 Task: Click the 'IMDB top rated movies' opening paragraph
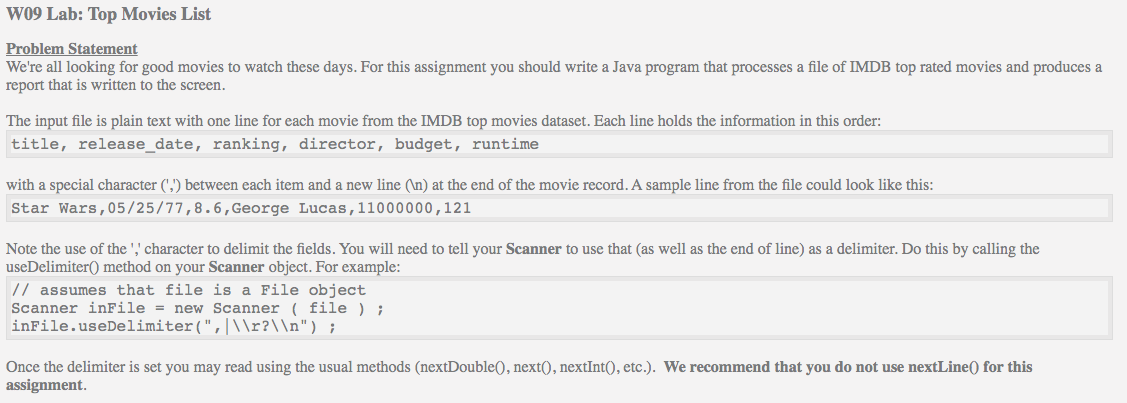pos(553,67)
